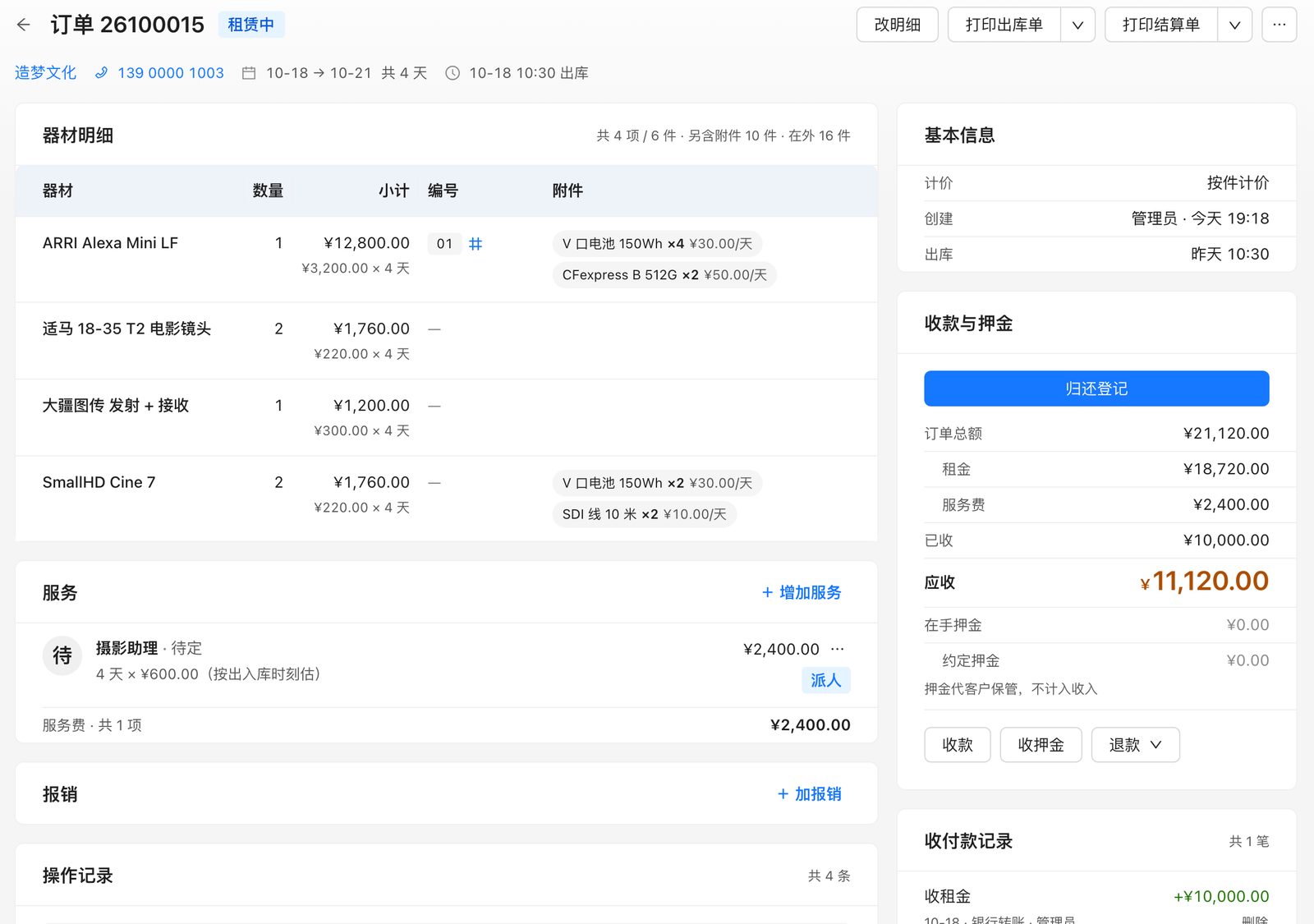Expand the 打印结算单 dropdown arrow

click(x=1234, y=25)
